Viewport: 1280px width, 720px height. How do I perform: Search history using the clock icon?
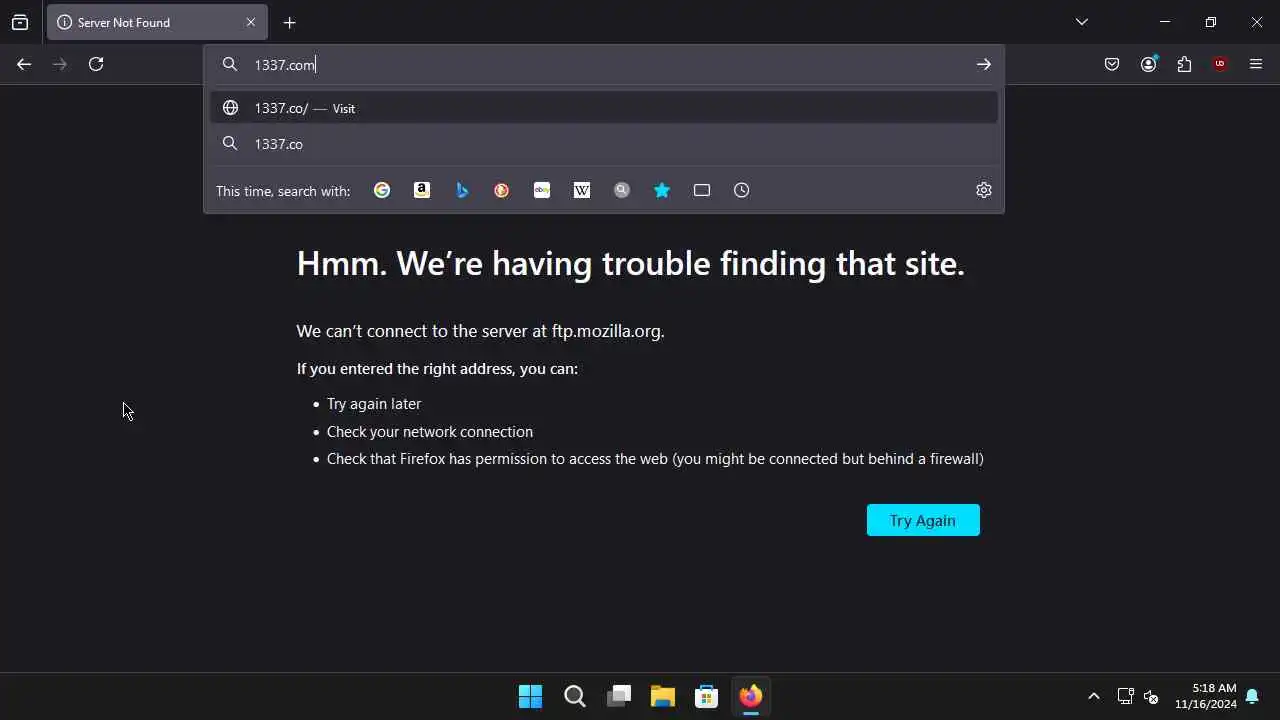click(742, 190)
